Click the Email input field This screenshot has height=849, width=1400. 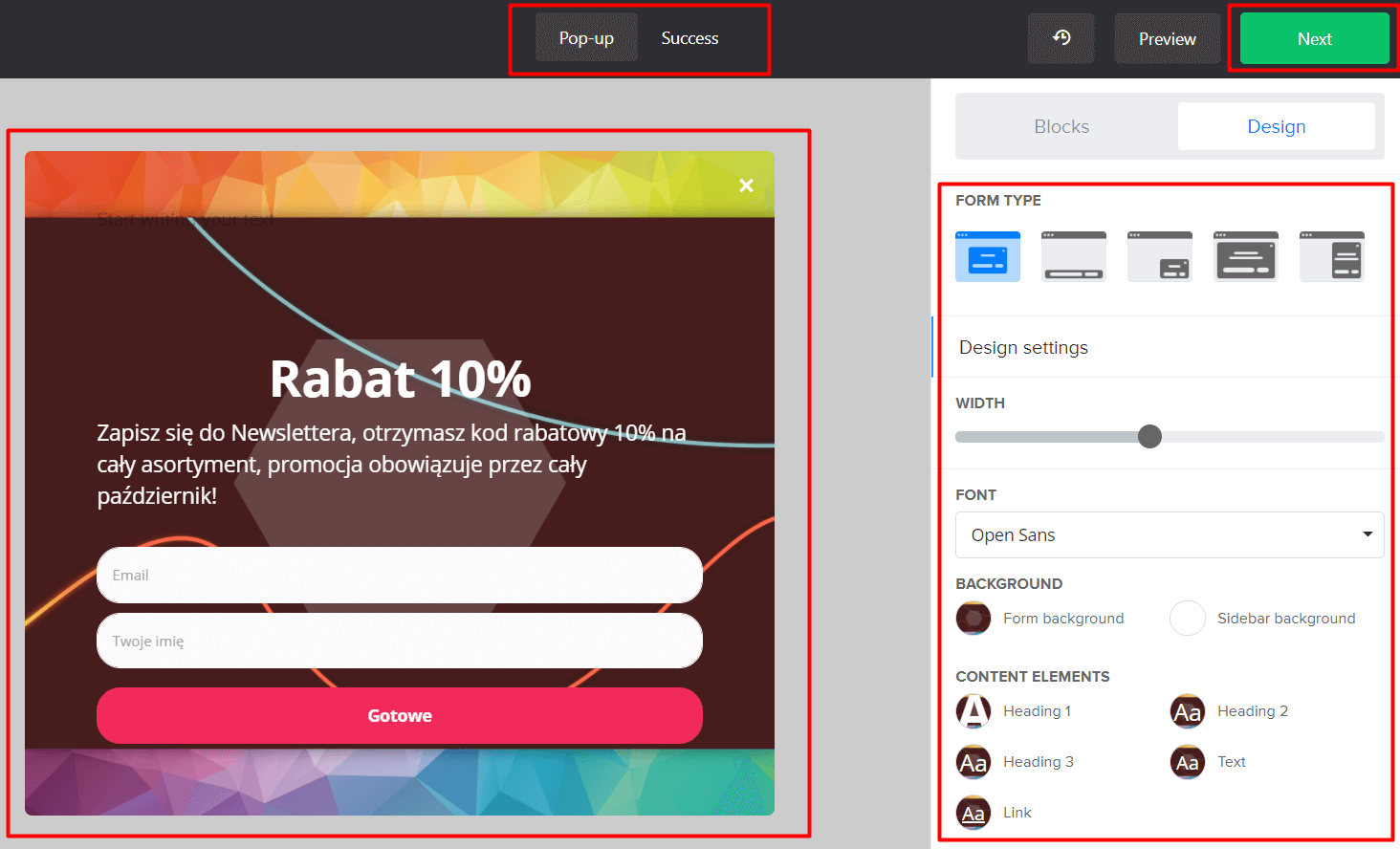[399, 575]
